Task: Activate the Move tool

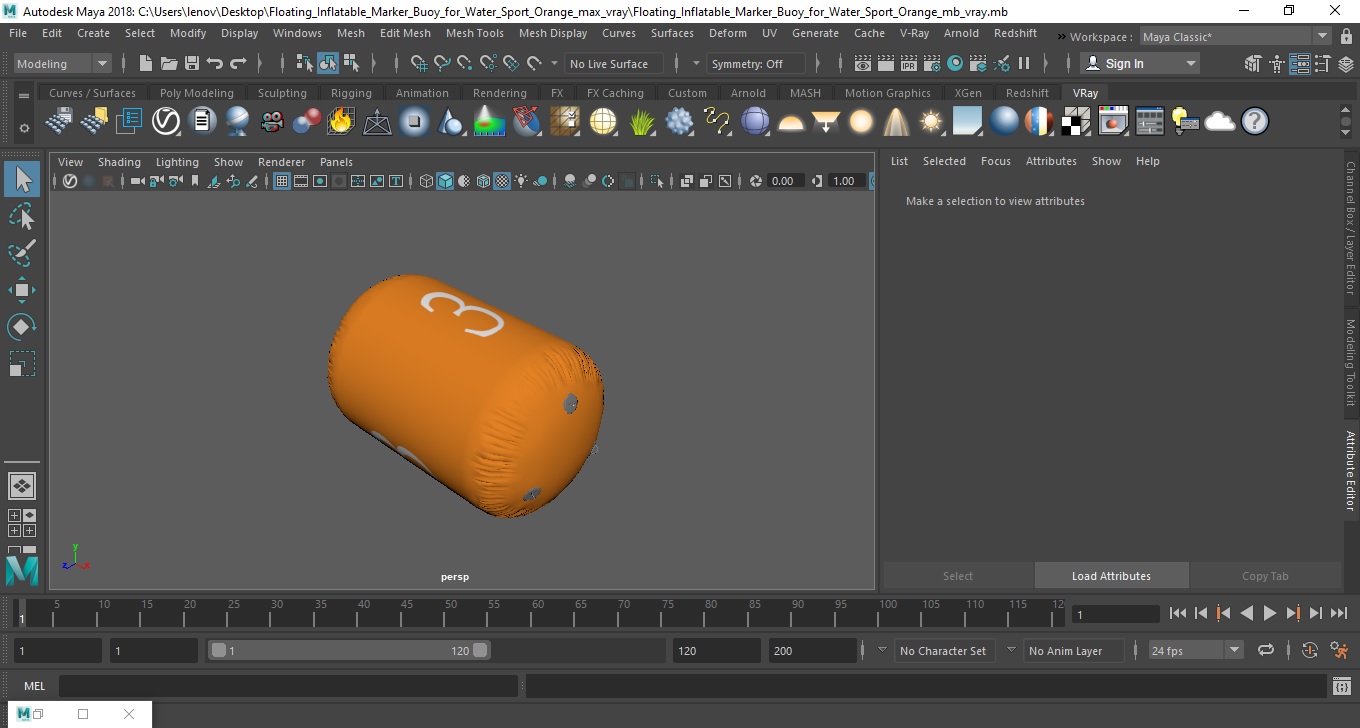Action: pos(22,290)
